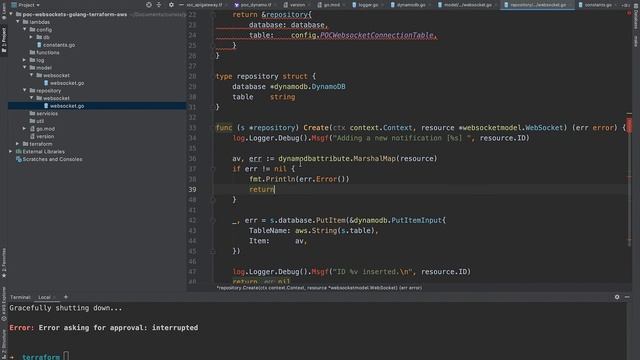The width and height of the screenshot is (640, 360).
Task: Click the MarshalMap call on line 36
Action: [x=374, y=158]
